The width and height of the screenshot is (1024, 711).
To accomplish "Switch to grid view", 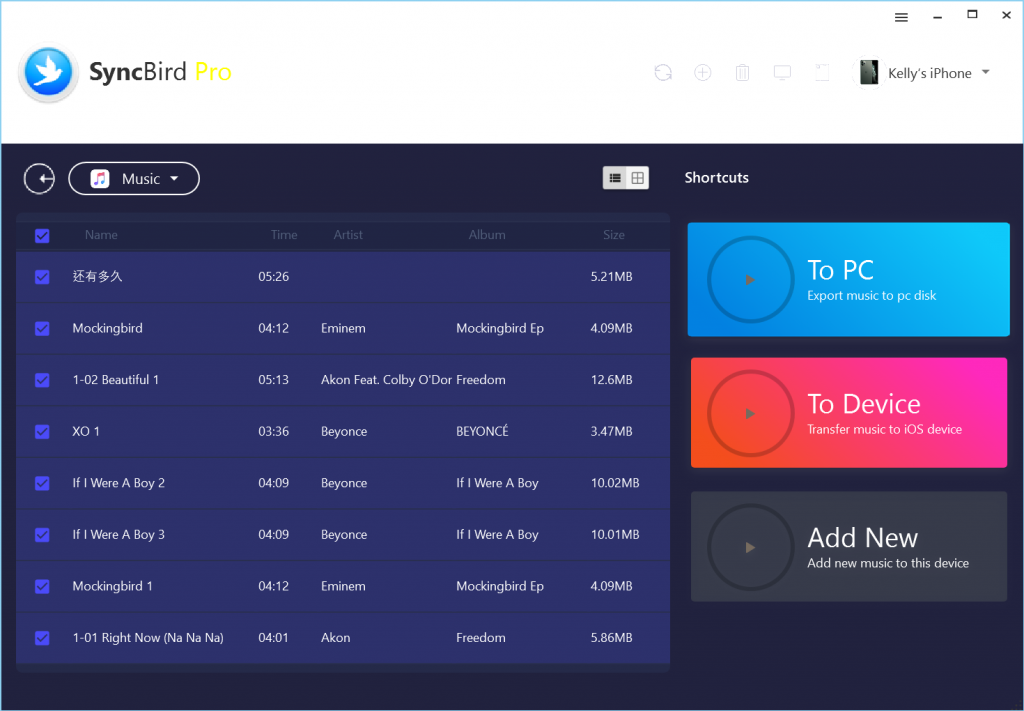I will [637, 178].
